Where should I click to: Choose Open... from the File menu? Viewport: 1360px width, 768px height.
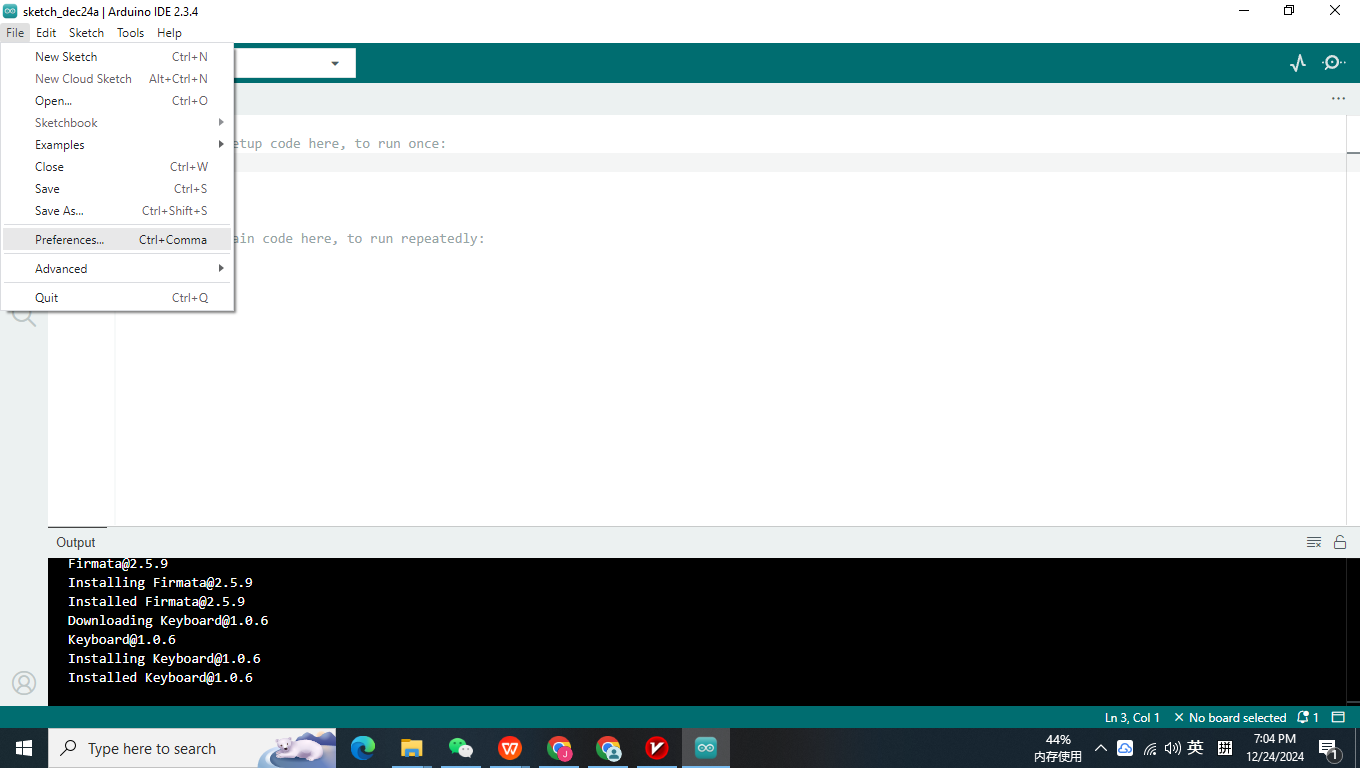click(x=118, y=101)
